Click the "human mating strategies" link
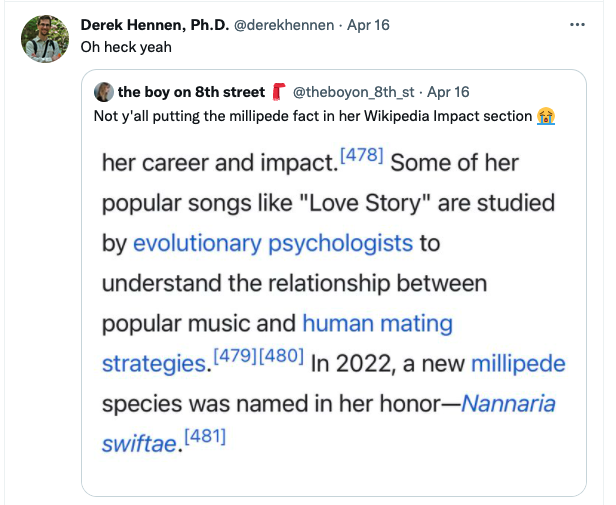This screenshot has width=616, height=505. point(377,324)
